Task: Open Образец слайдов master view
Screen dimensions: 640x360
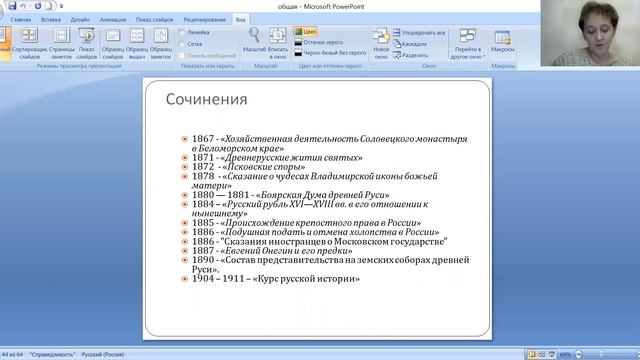Action: pyautogui.click(x=113, y=44)
